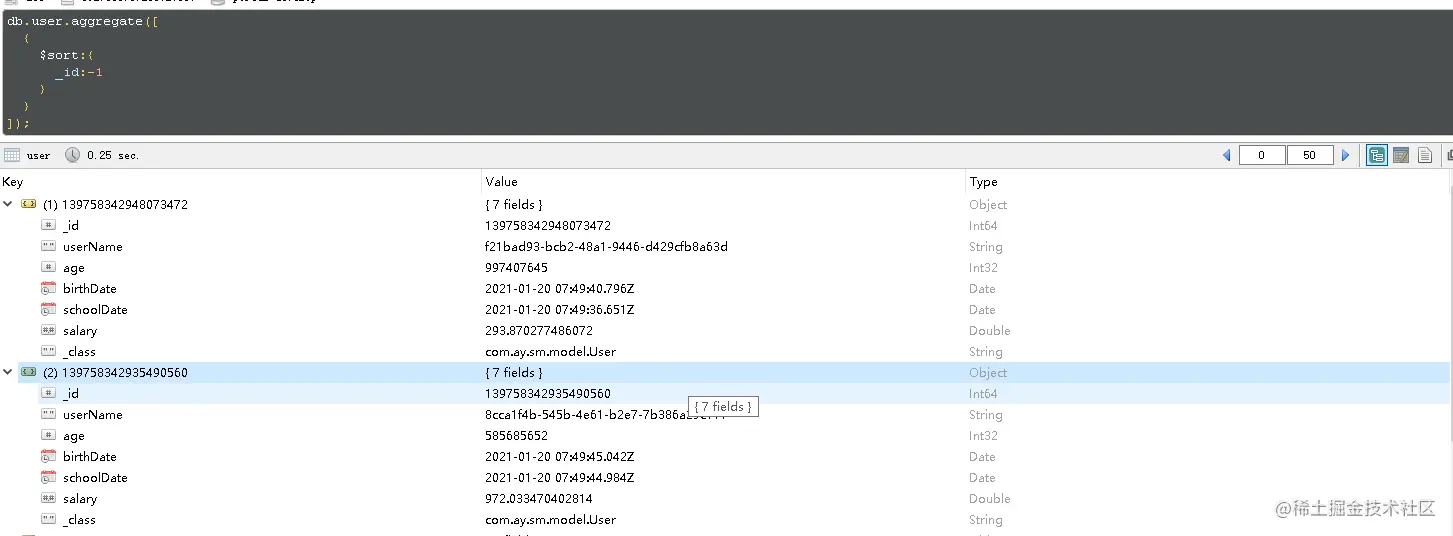1453x536 pixels.
Task: Click the birthDate calendar icon in document 1
Action: coord(48,289)
